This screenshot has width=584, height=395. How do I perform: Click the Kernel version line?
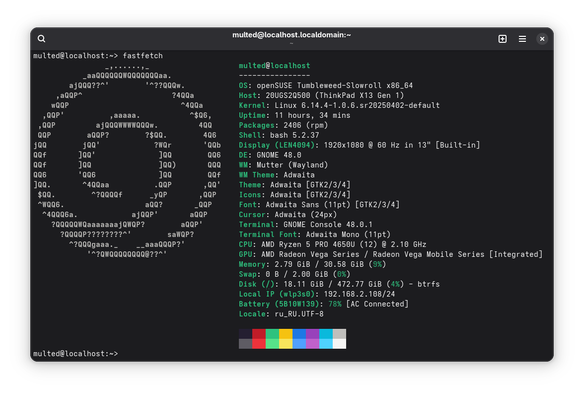[x=339, y=105]
